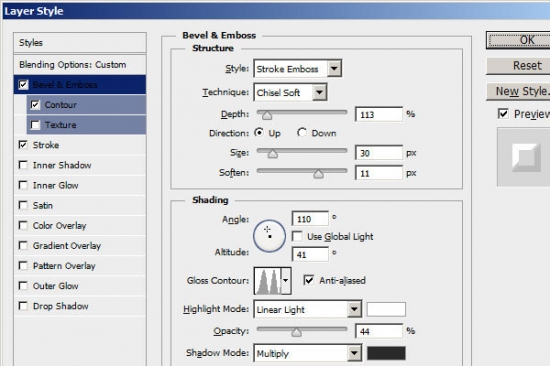The image size is (550, 366).
Task: Open the Technique dropdown showing Chisel Soft
Action: [290, 92]
